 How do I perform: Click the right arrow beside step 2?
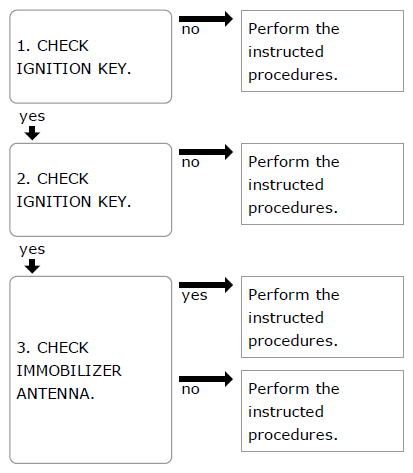(x=206, y=152)
